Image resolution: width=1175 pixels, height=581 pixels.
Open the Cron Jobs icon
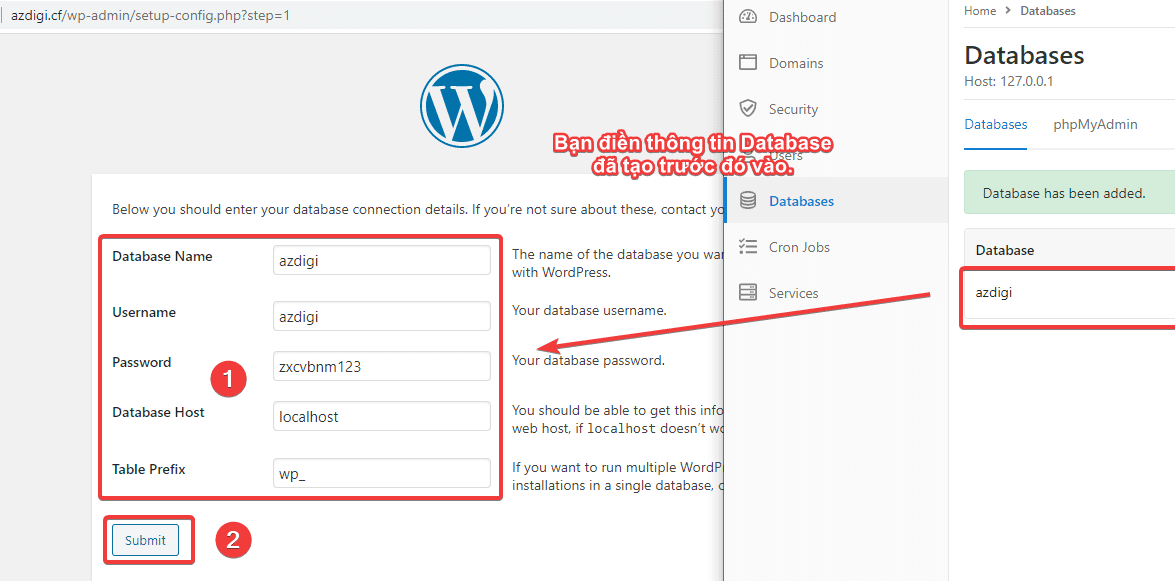(748, 246)
